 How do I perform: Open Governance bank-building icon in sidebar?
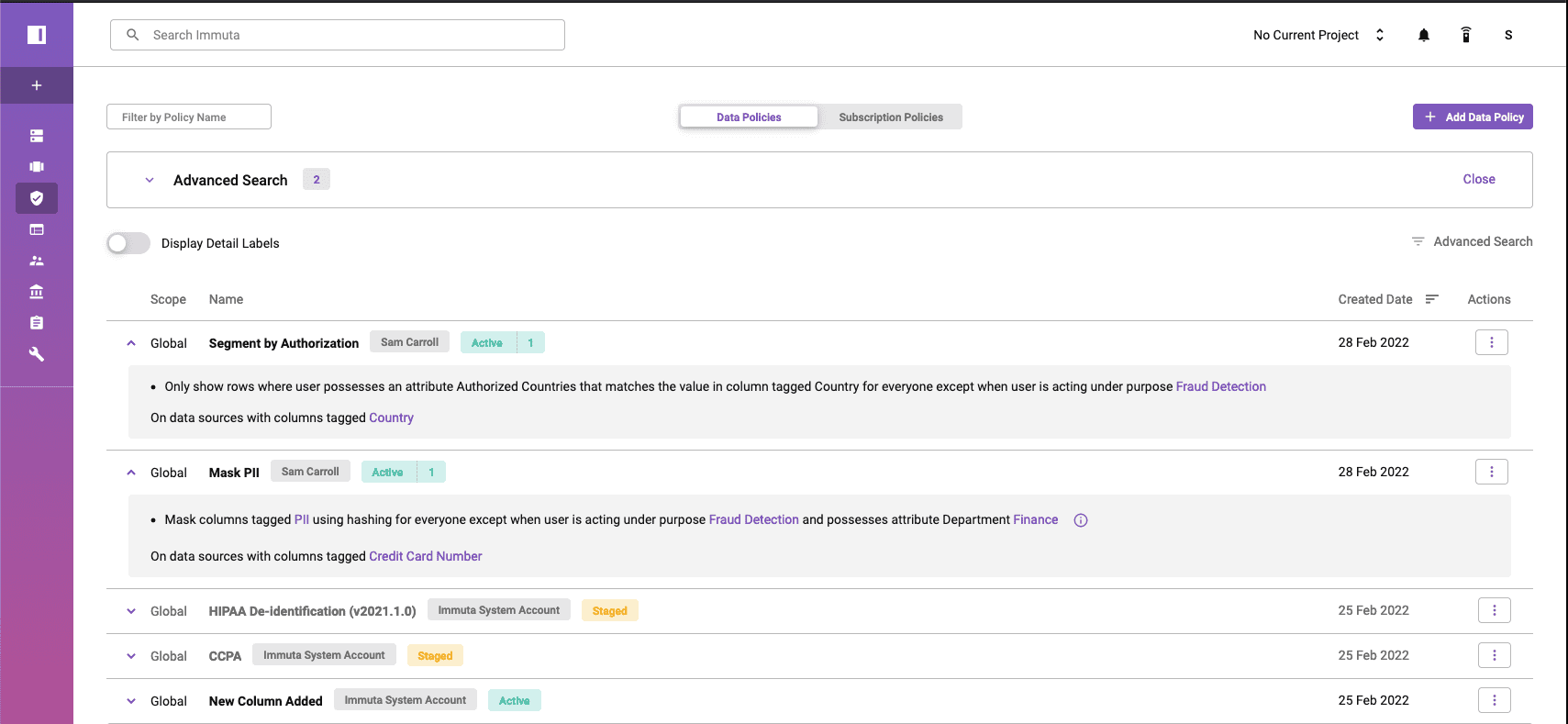pyautogui.click(x=37, y=292)
